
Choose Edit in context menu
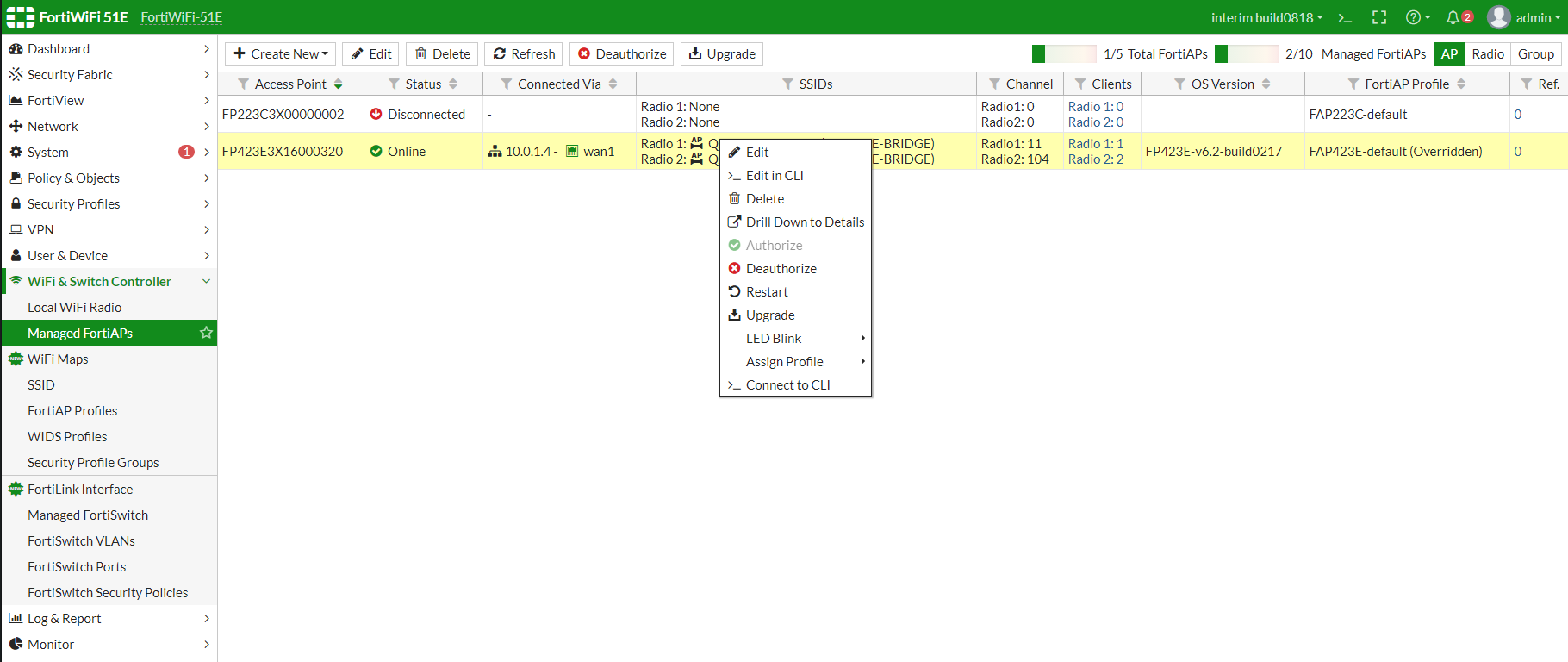(795, 153)
